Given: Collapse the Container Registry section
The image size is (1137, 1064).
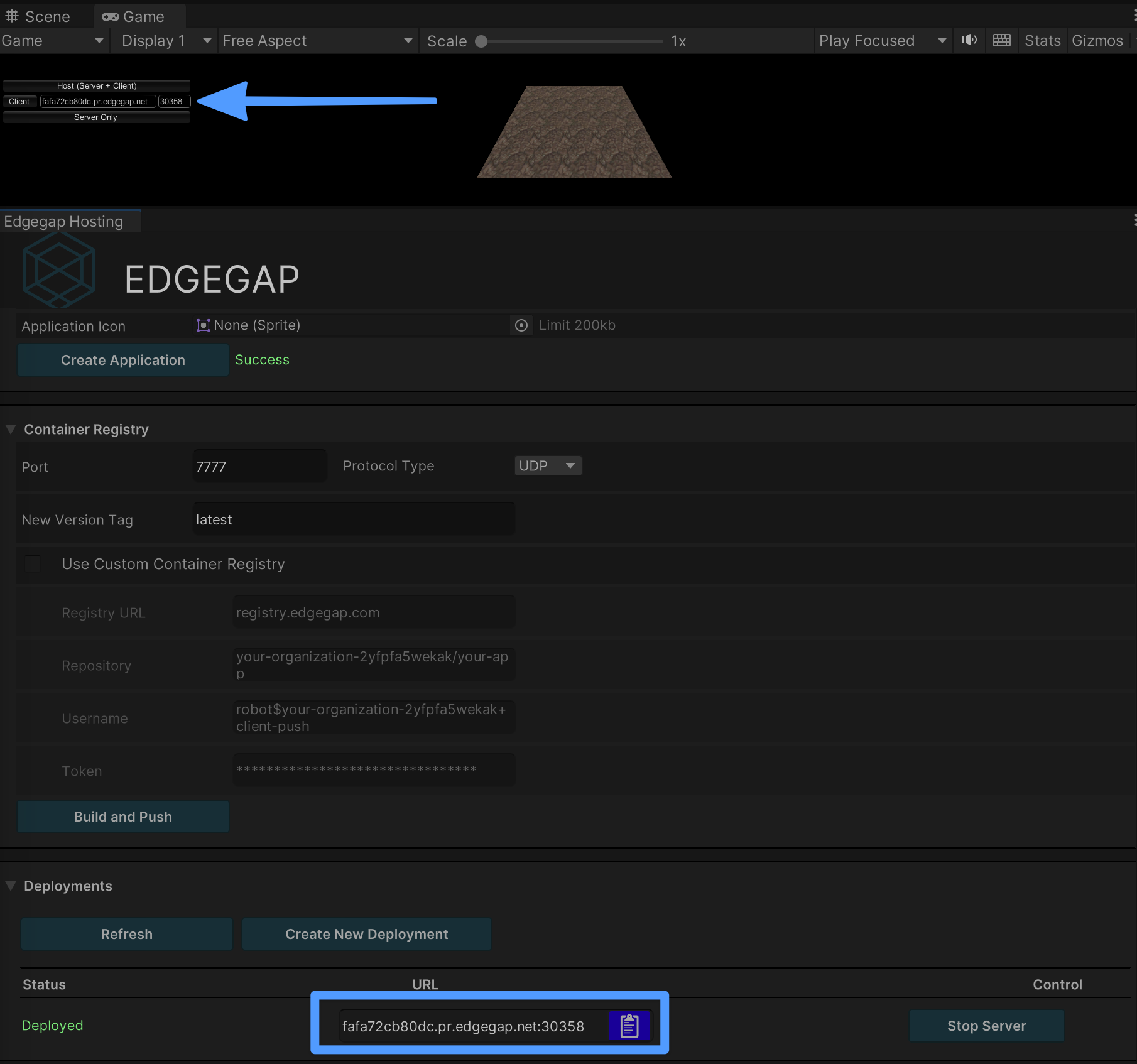Looking at the screenshot, I should [11, 430].
